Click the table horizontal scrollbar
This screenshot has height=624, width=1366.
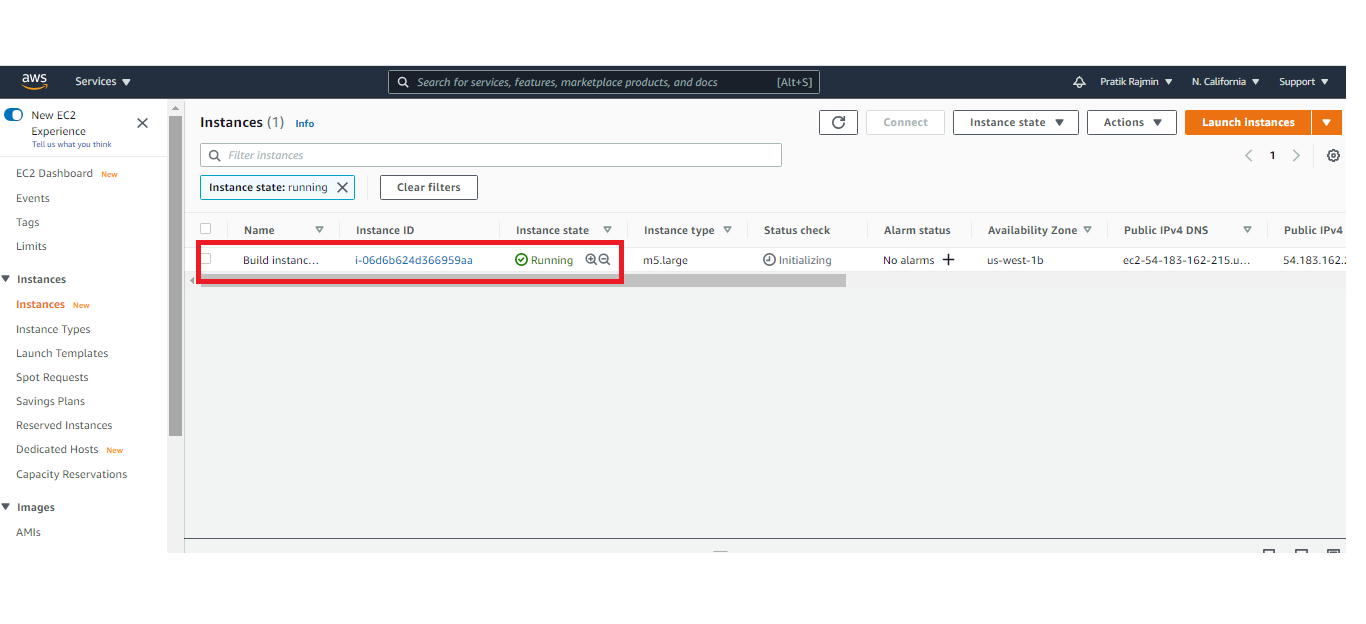pyautogui.click(x=523, y=281)
